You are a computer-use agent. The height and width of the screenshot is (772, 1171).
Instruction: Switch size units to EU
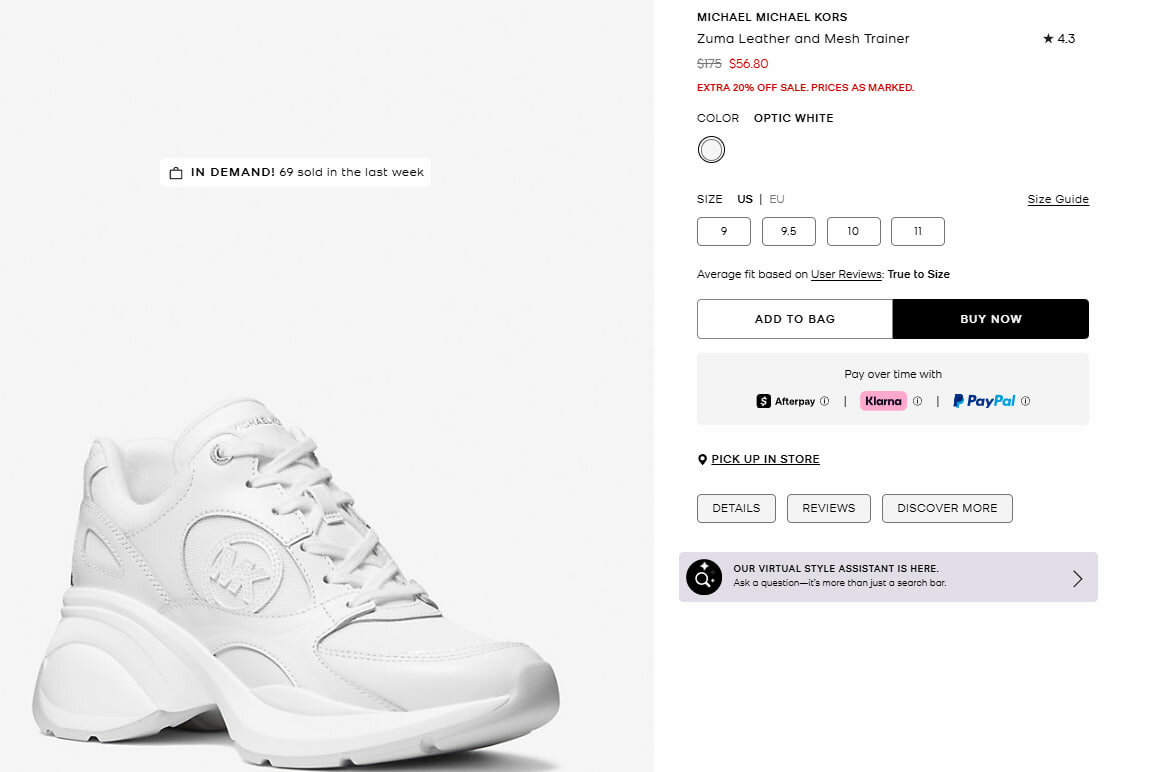pyautogui.click(x=777, y=199)
